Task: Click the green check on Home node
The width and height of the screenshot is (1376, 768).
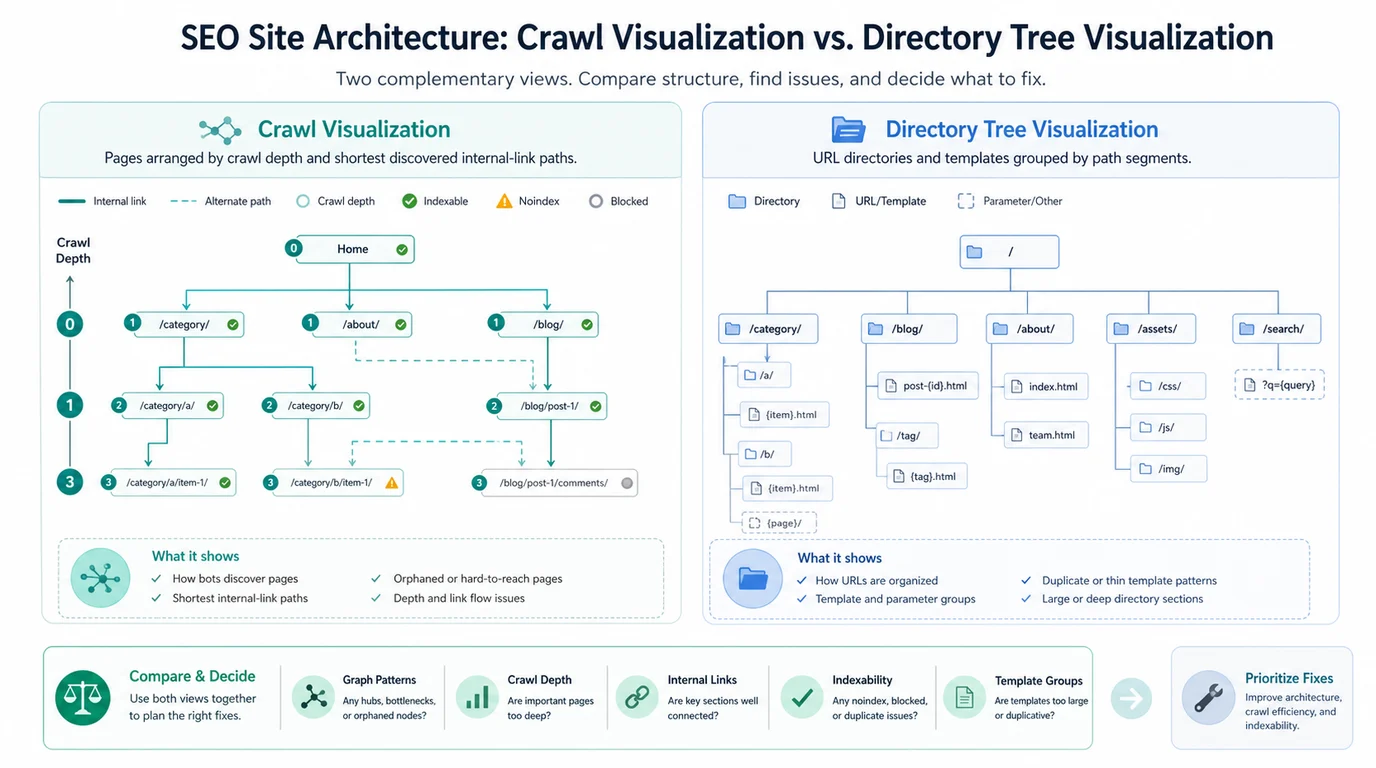Action: pyautogui.click(x=402, y=249)
